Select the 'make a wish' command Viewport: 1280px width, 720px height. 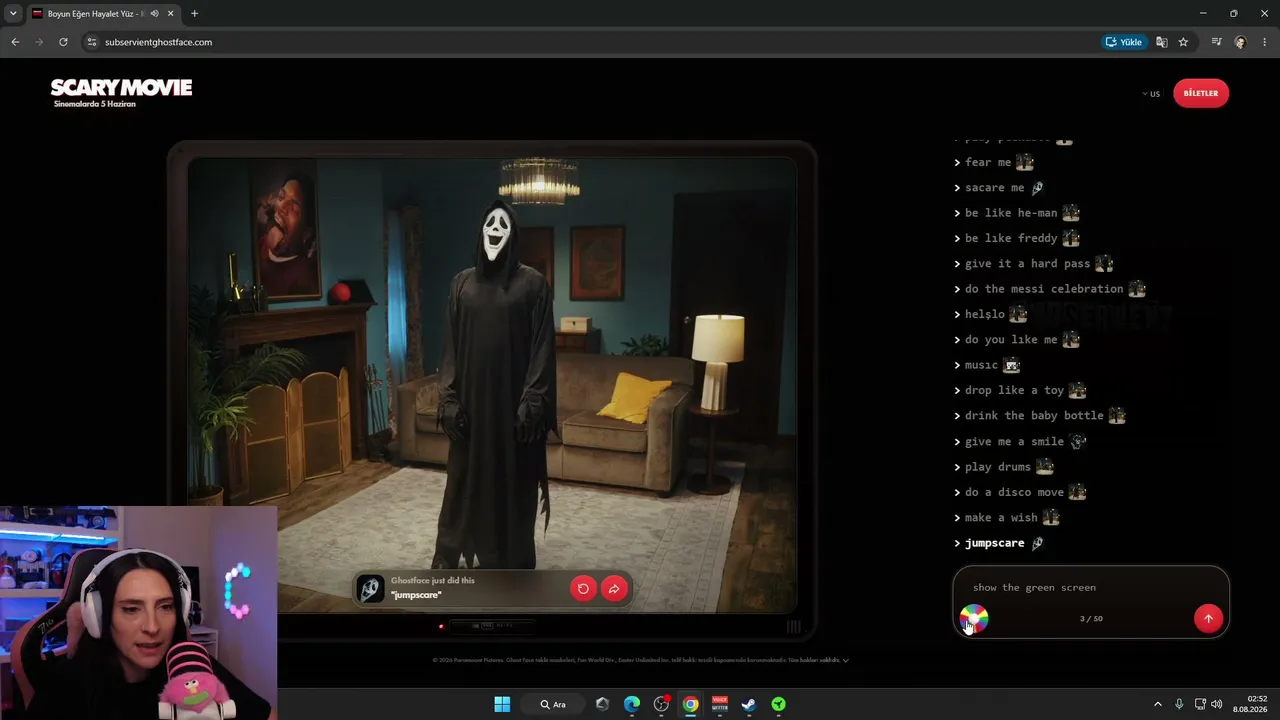pyautogui.click(x=1001, y=518)
